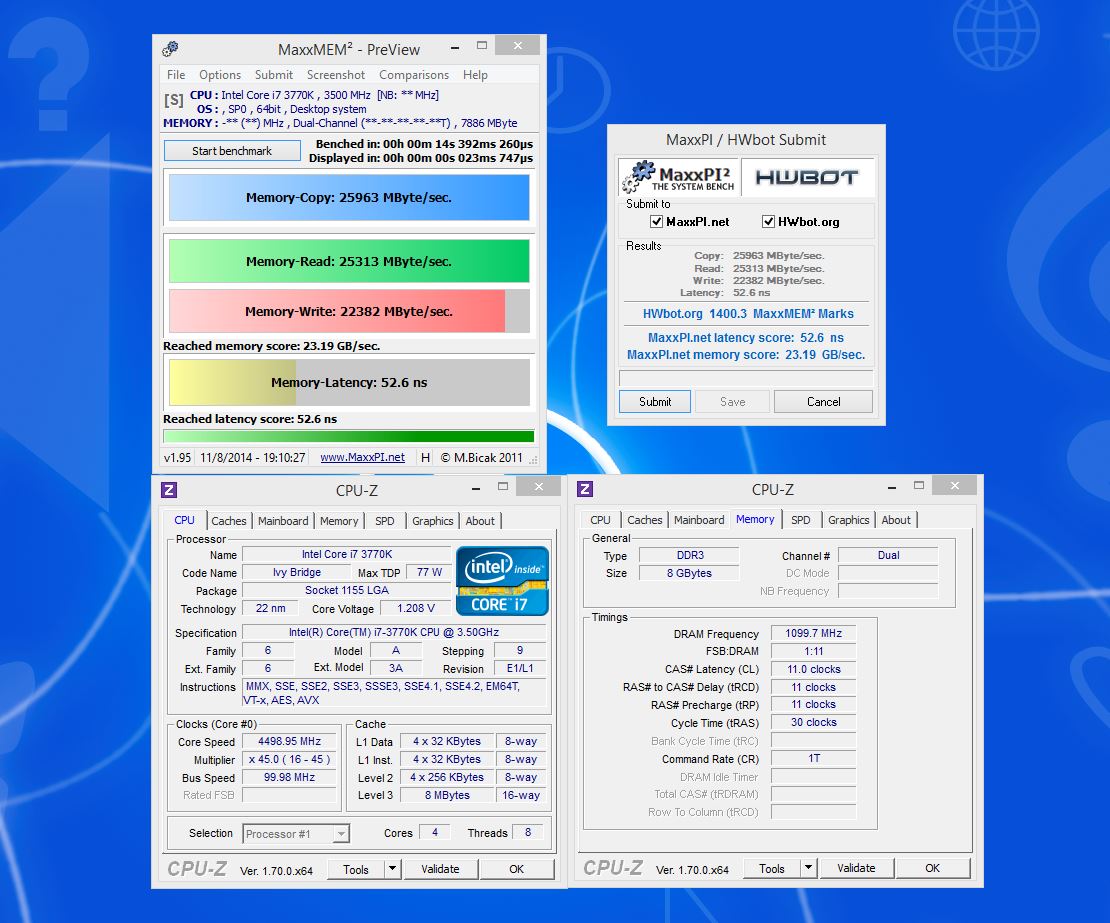Viewport: 1110px width, 923px height.
Task: Close the right CPU-Z Memory window
Action: click(955, 486)
